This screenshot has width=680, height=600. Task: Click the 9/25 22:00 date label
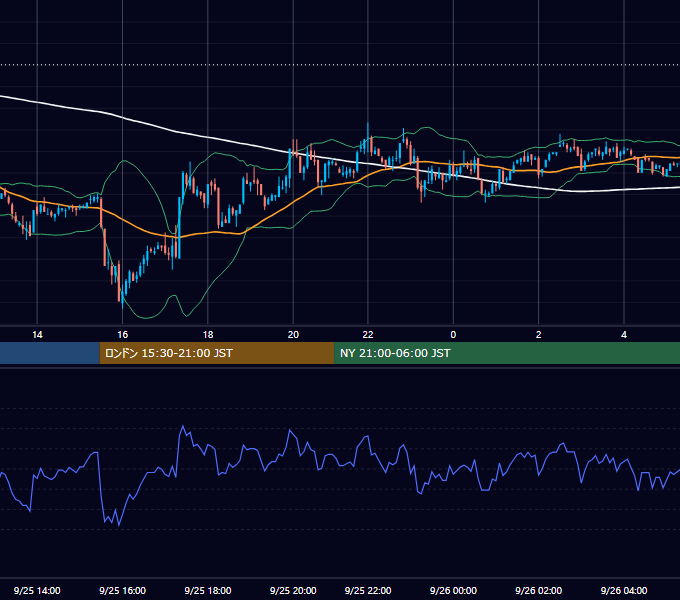[368, 590]
